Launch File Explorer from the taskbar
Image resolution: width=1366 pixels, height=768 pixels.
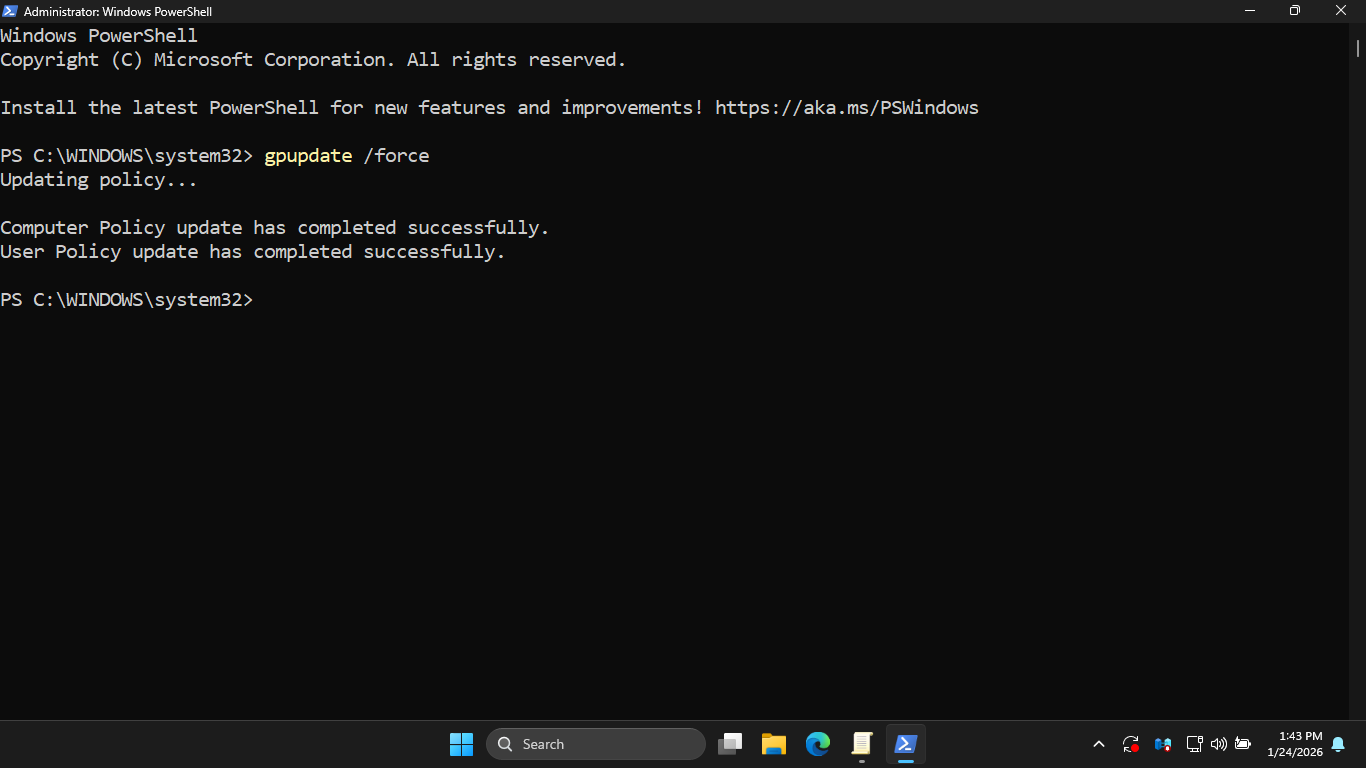[774, 744]
